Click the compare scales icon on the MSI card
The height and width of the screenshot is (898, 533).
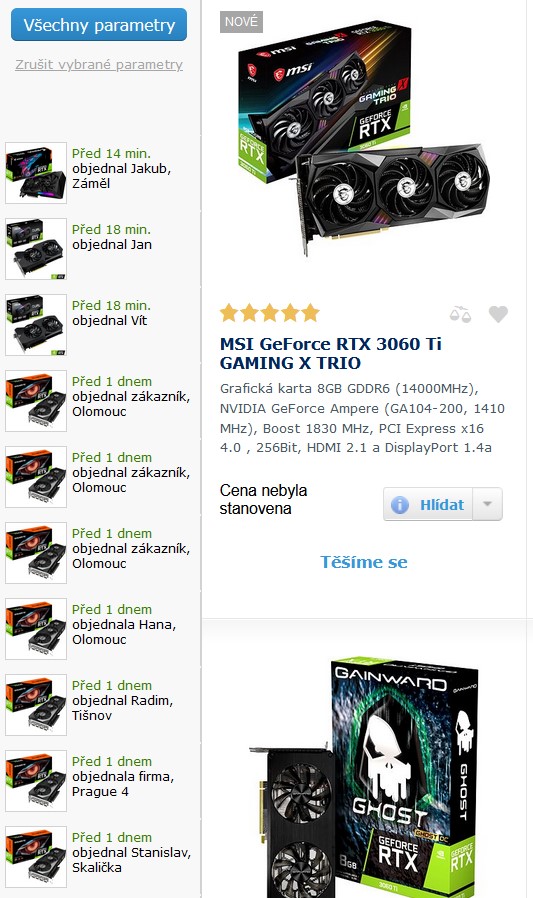pos(460,314)
